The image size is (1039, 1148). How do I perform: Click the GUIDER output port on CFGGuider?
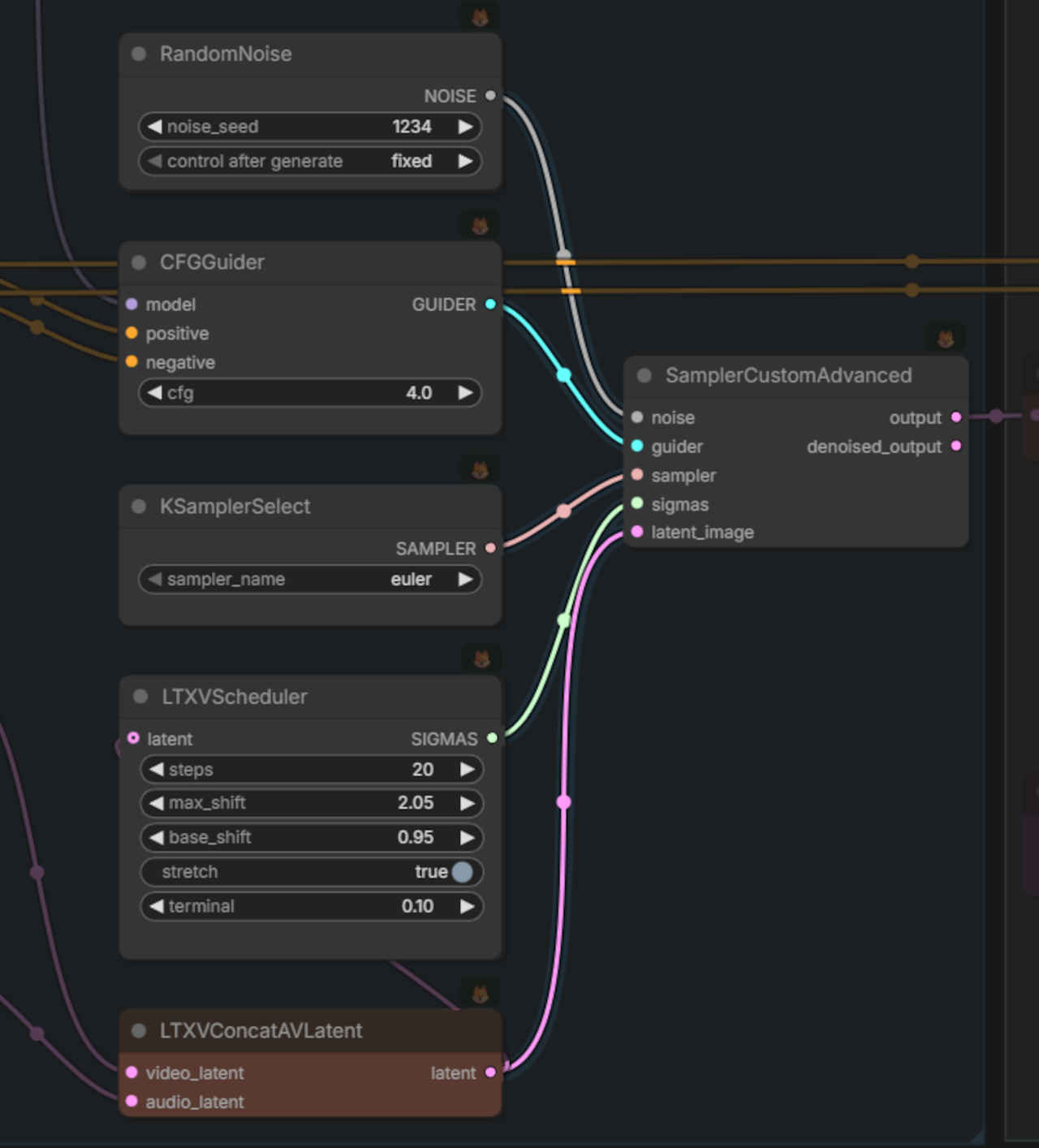[x=490, y=304]
